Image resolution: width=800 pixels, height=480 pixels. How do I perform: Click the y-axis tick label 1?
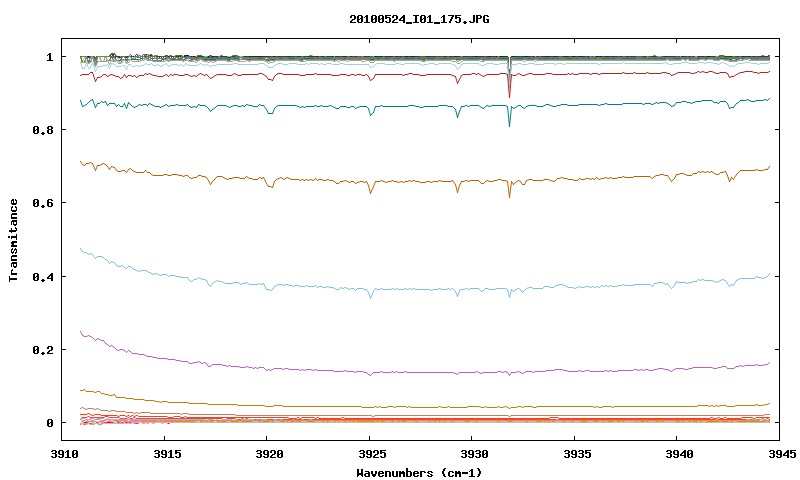(x=49, y=57)
